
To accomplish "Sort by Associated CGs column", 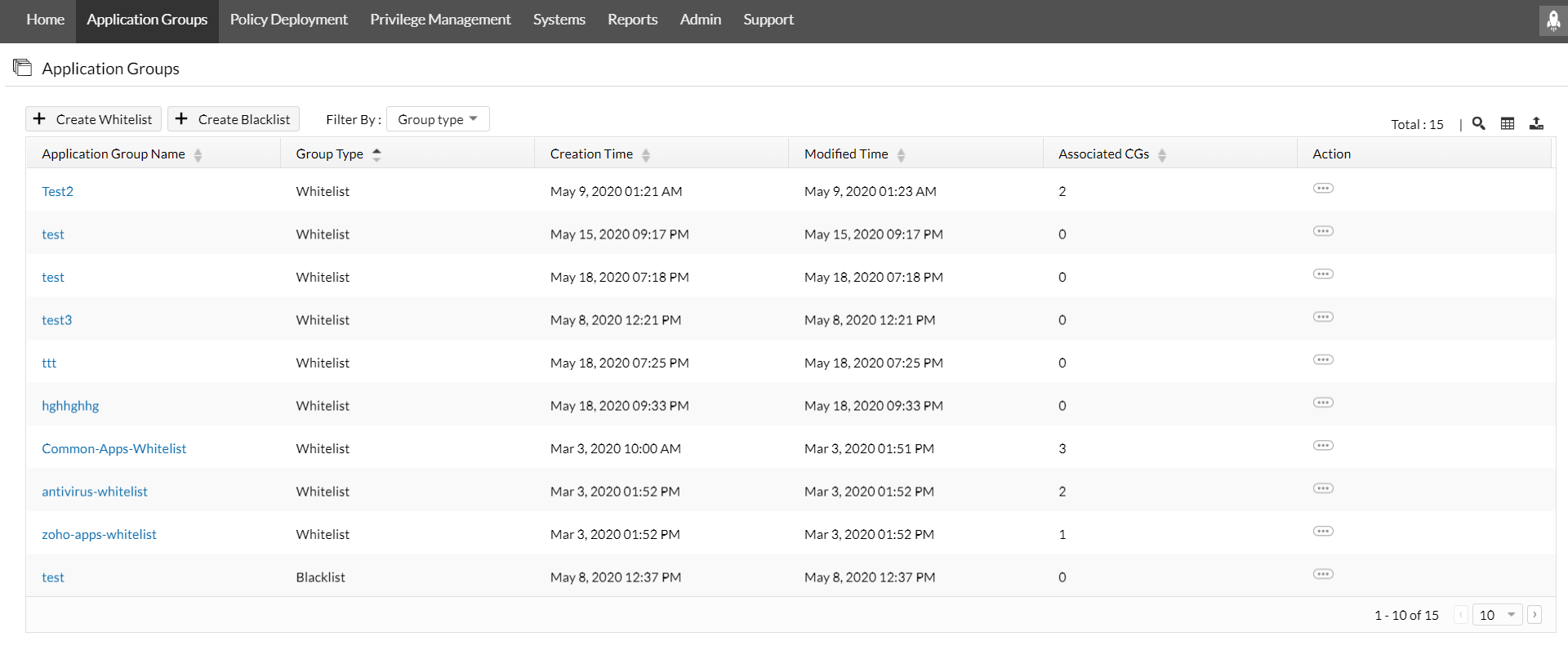I will [1161, 154].
